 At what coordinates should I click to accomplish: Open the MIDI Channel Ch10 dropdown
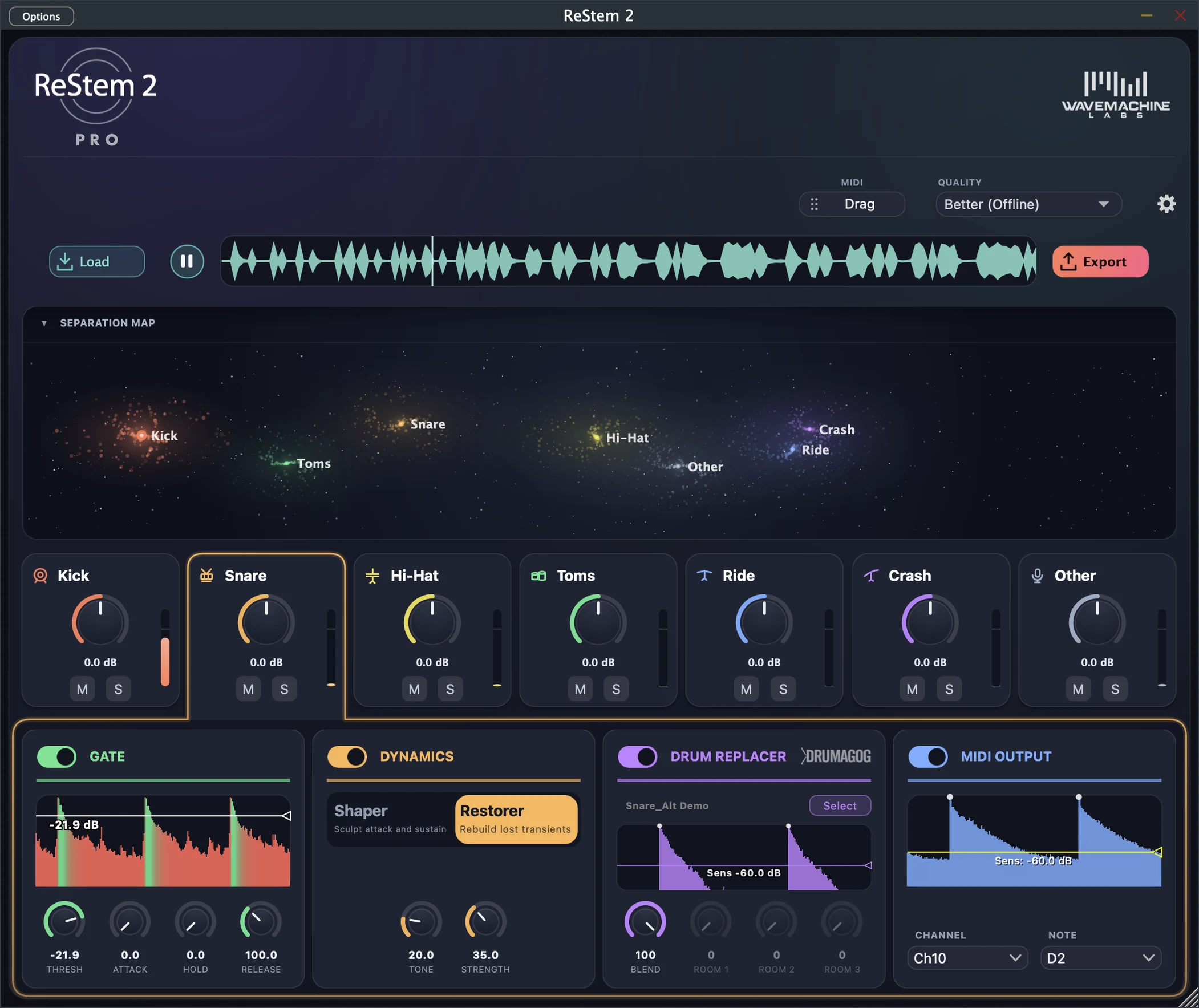pos(967,958)
